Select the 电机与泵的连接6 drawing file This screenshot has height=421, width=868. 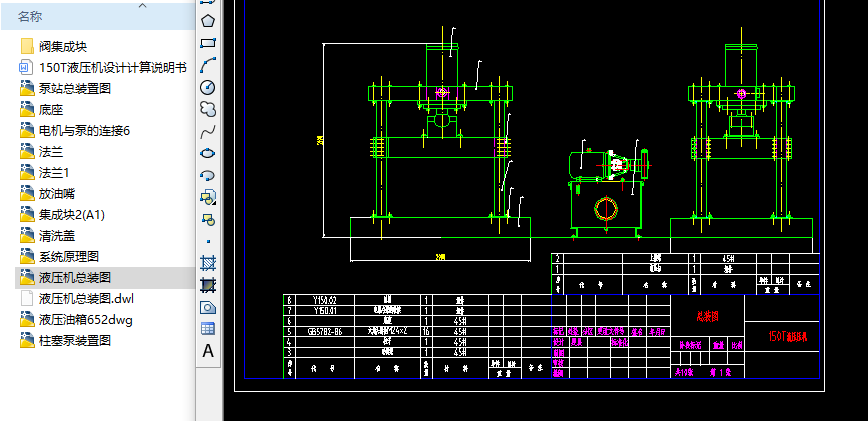pos(75,131)
